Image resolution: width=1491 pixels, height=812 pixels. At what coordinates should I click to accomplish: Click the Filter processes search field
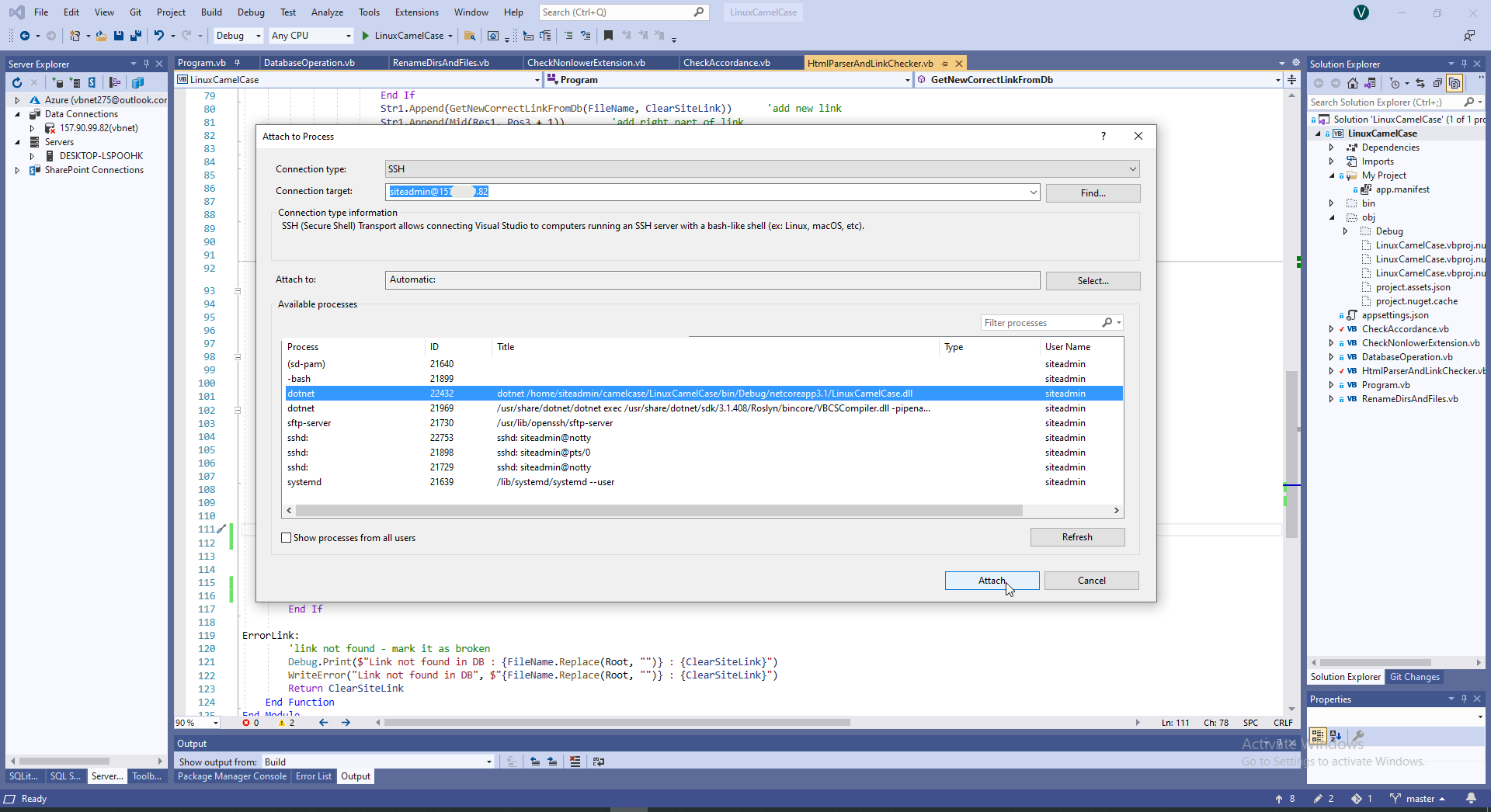(x=1051, y=323)
